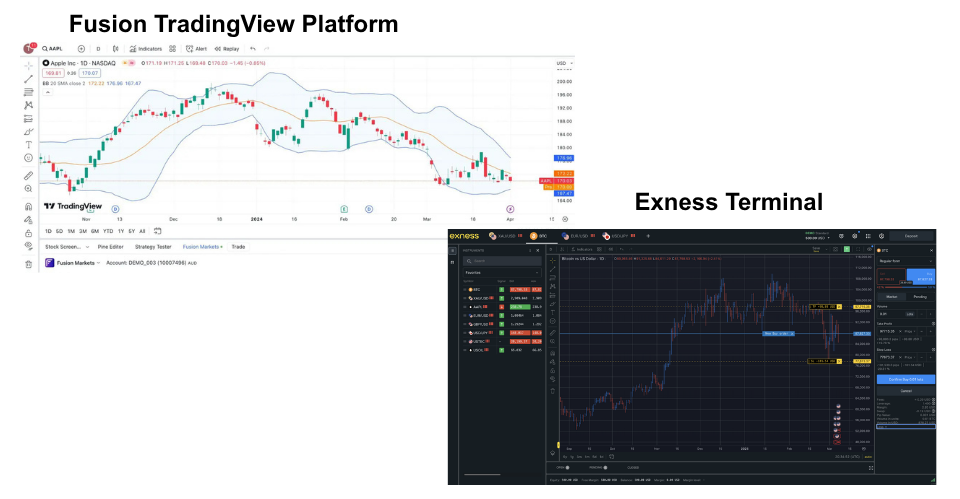Open AAPL symbol search in Fusion TradingView
The height and width of the screenshot is (499, 960).
[x=53, y=48]
